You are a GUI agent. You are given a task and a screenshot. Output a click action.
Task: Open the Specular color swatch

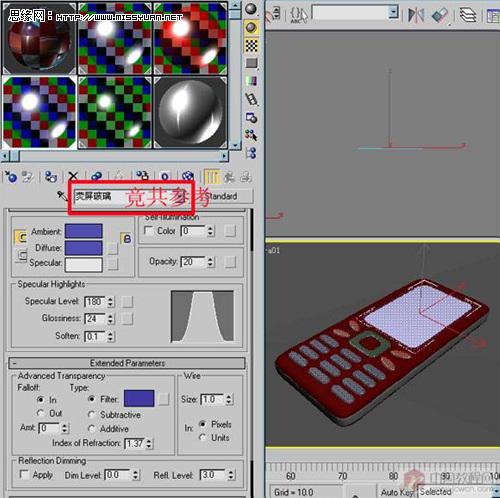tap(83, 265)
